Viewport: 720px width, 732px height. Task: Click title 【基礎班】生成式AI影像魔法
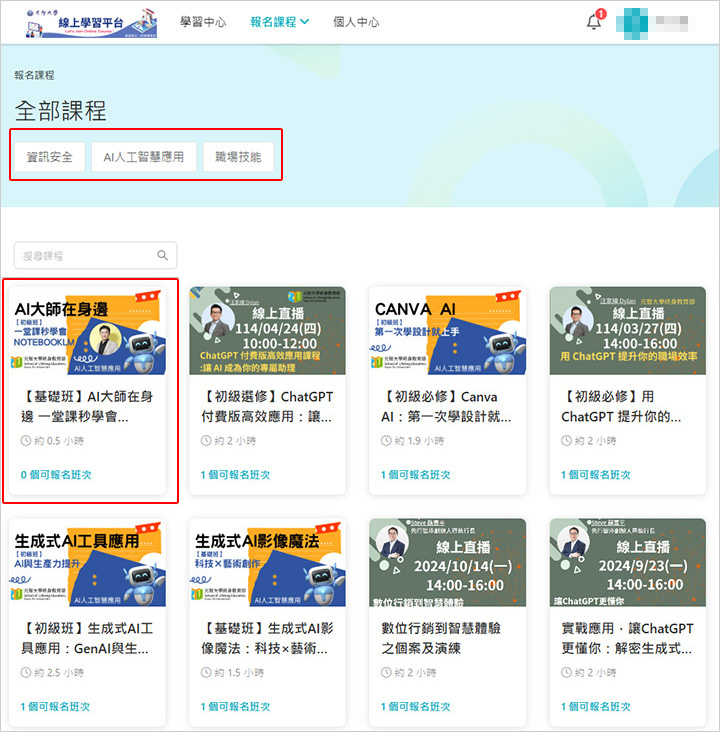click(268, 638)
